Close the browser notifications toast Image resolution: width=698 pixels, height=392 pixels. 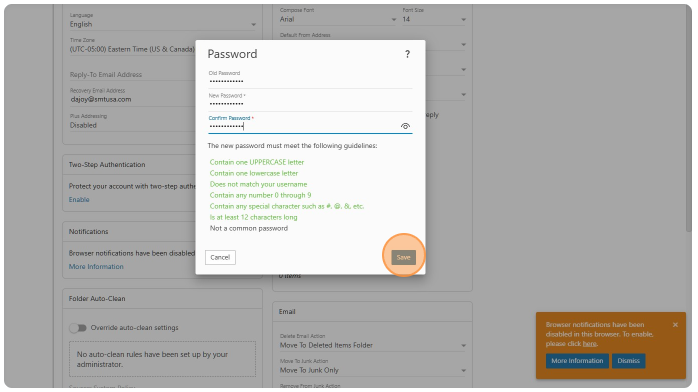675,325
